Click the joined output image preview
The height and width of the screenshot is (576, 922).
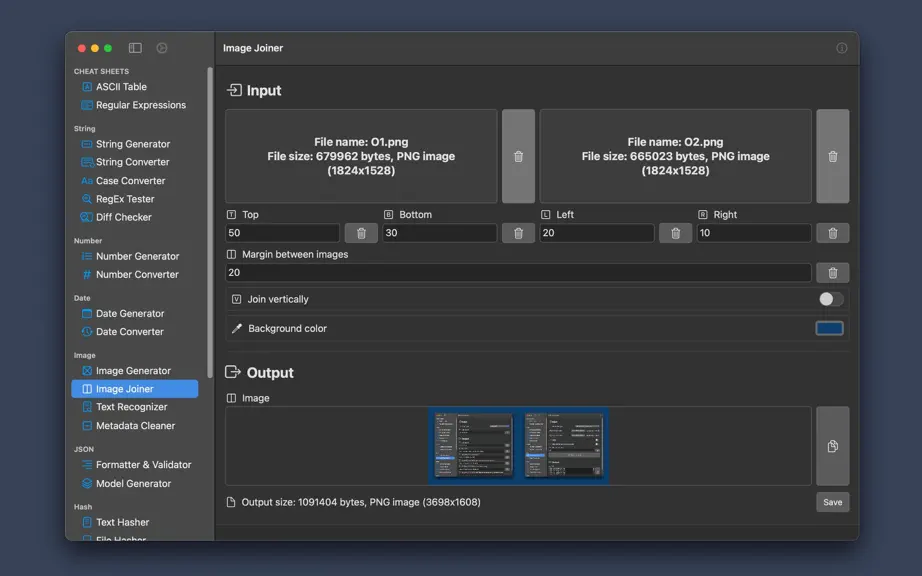[518, 446]
